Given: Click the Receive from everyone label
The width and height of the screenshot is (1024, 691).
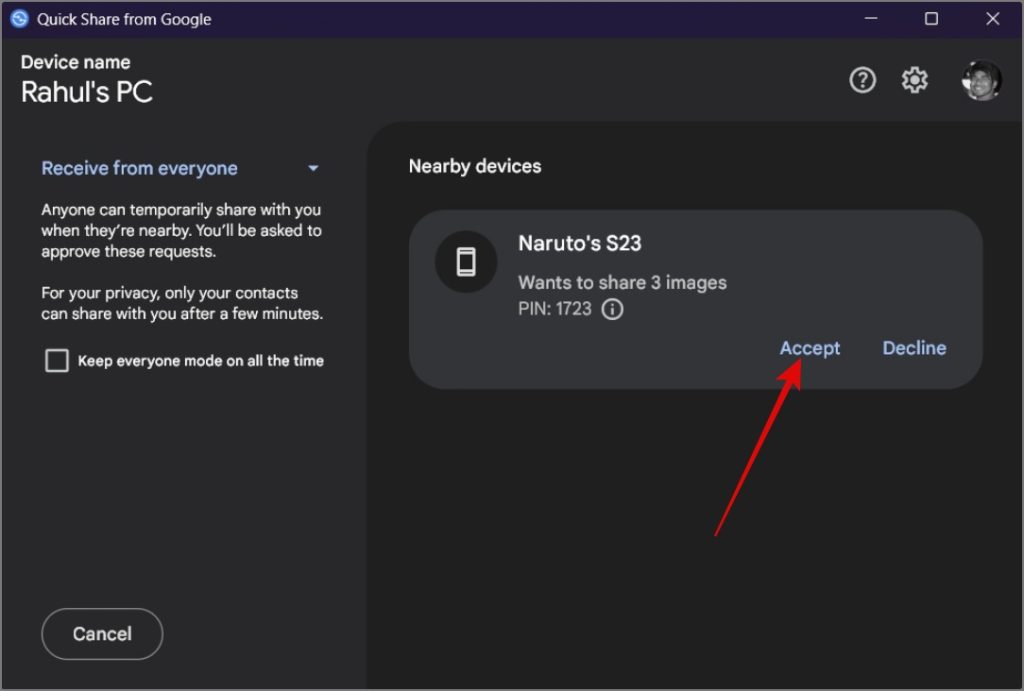Looking at the screenshot, I should [139, 169].
